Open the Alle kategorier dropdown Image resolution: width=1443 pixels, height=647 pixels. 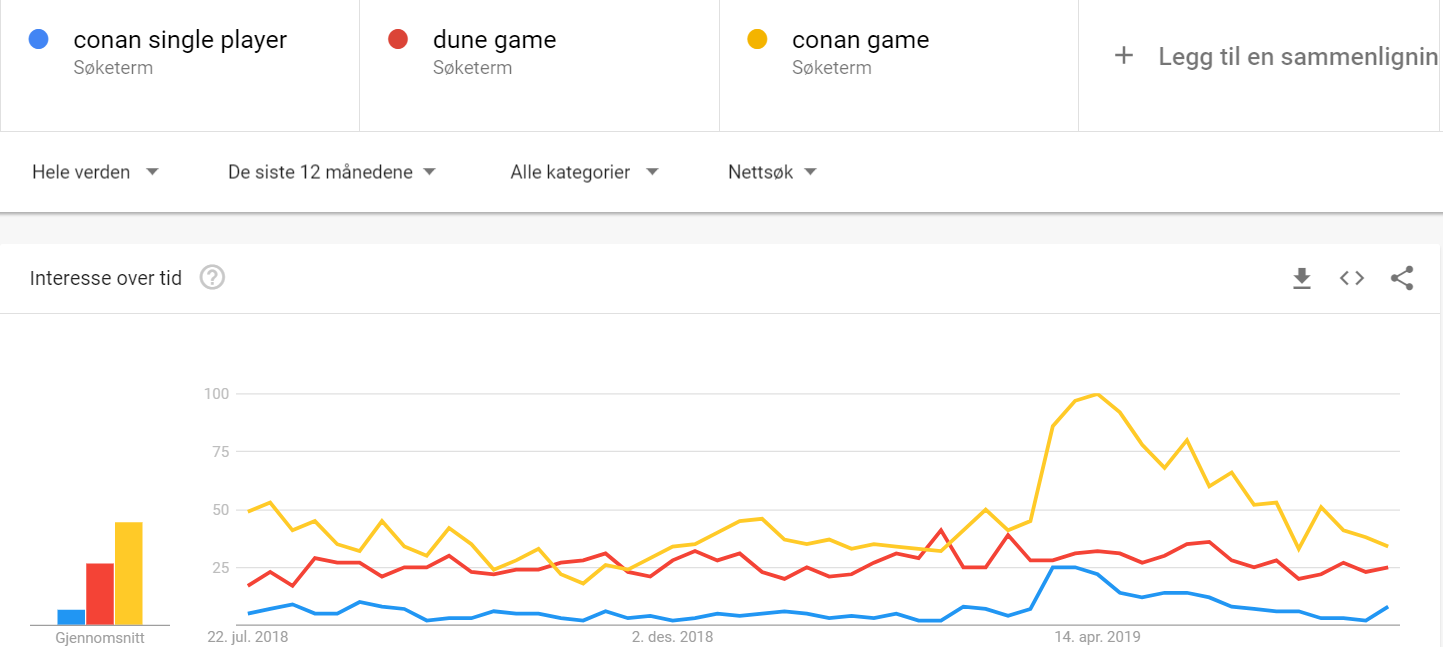tap(584, 172)
